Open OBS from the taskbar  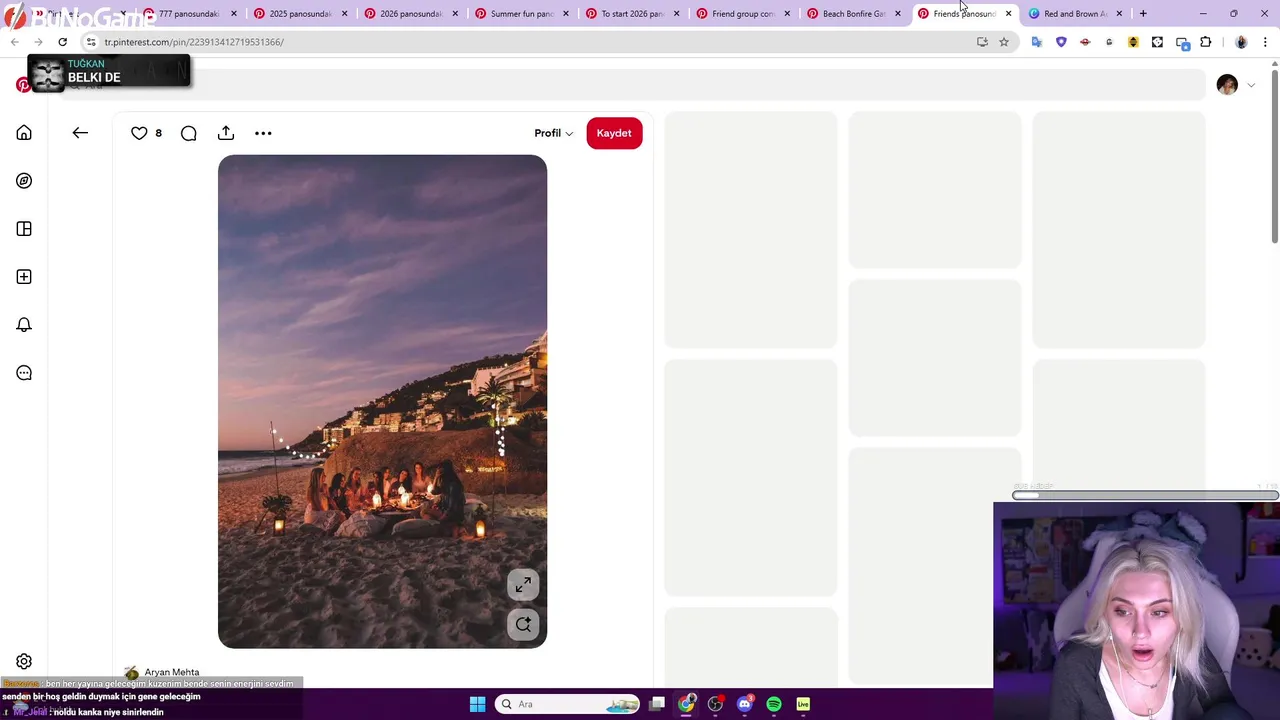pos(715,704)
